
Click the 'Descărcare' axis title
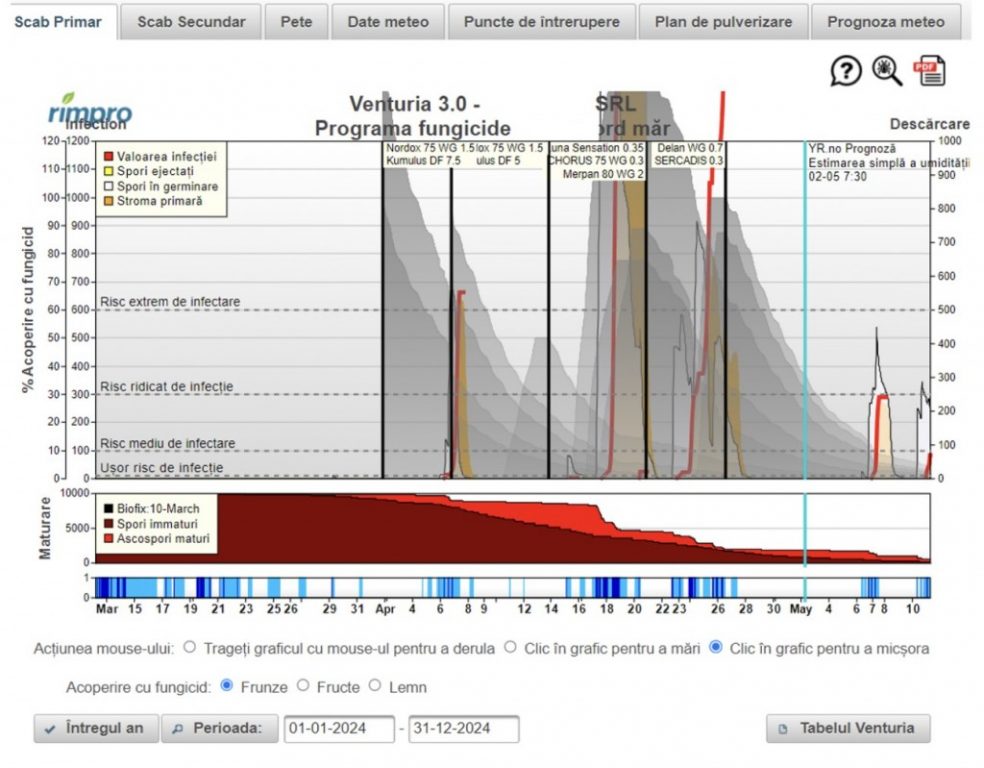point(929,124)
